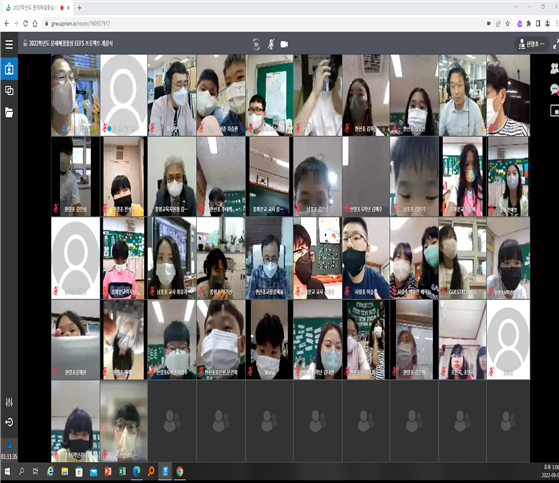Select the gray avatar participant thumbnail in first row
Screen dimensions: 559x483
point(123,95)
